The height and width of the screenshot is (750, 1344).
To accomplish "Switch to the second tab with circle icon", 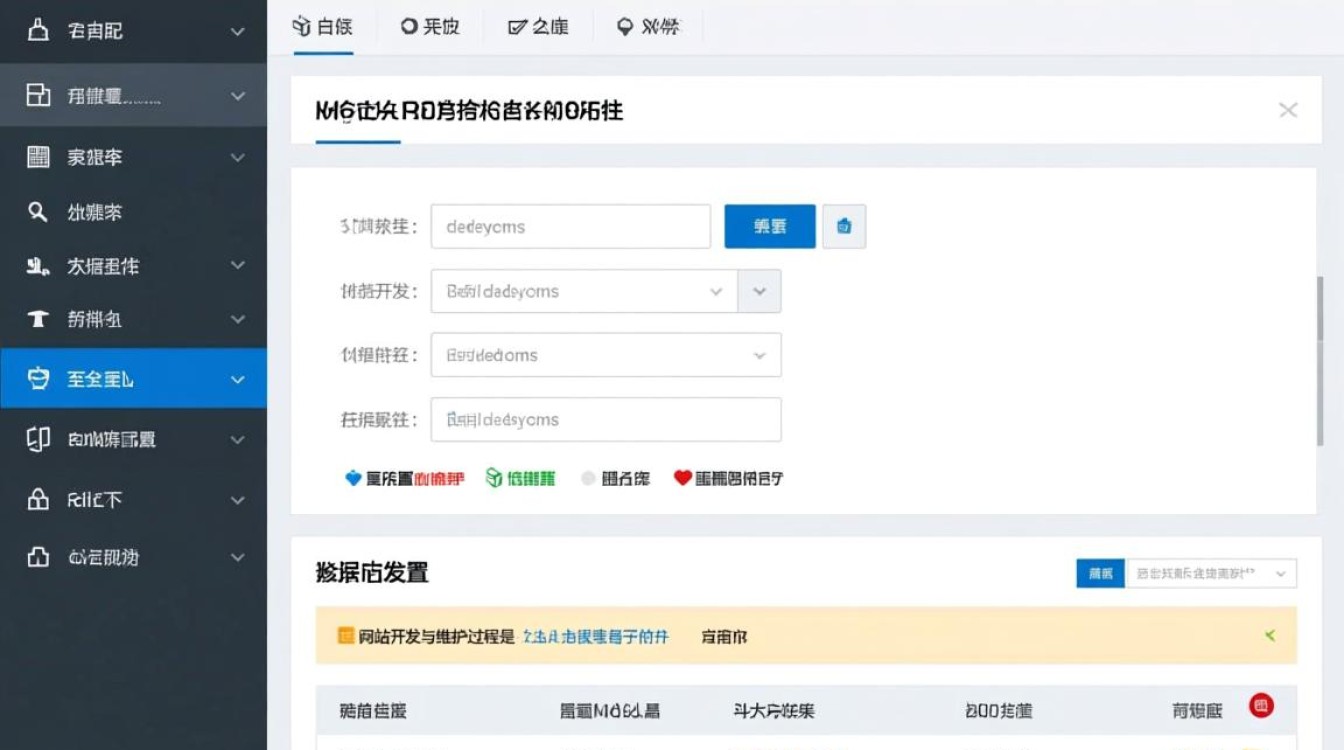I will [x=429, y=27].
